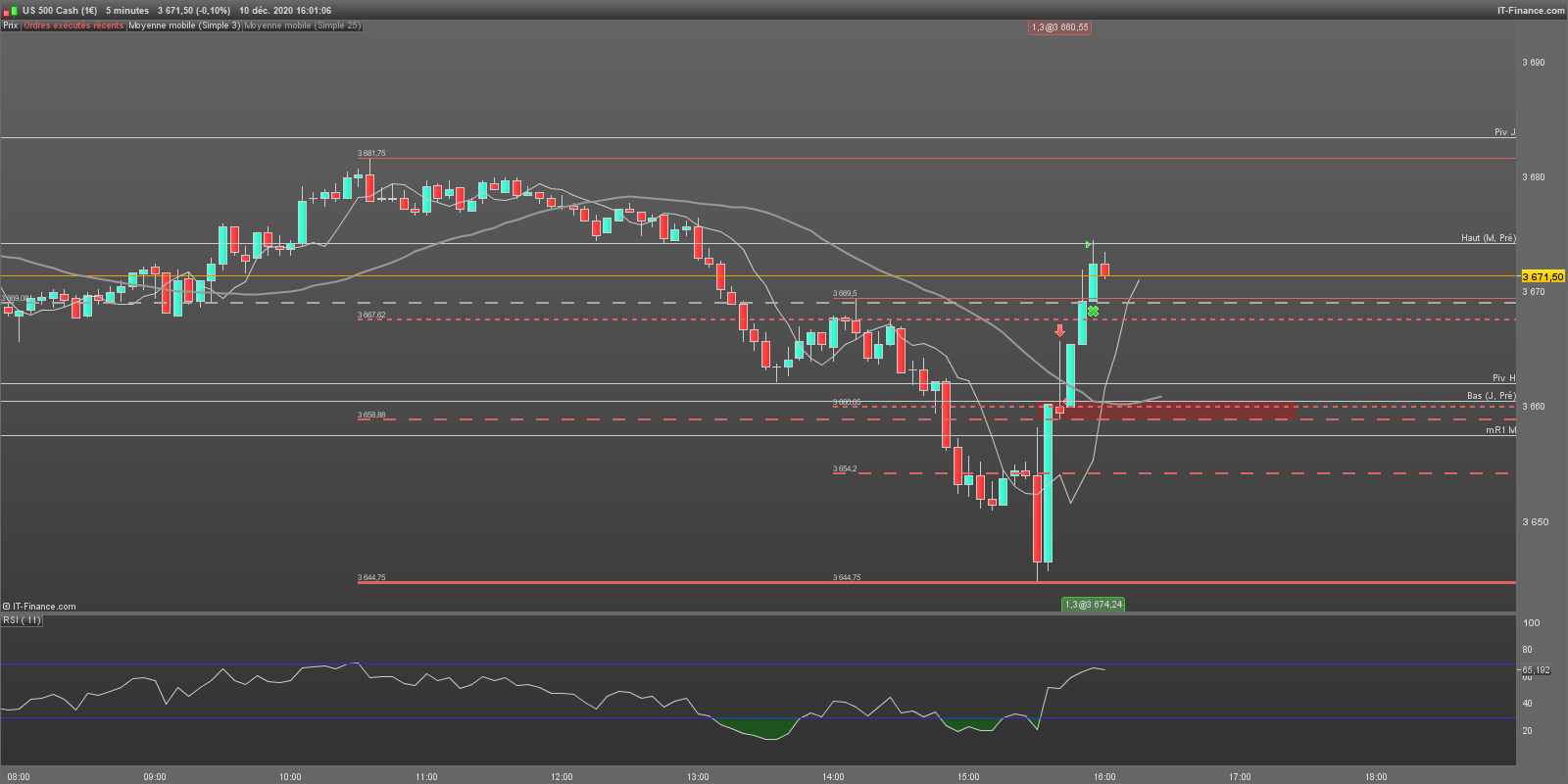Viewport: 1568px width, 784px height.
Task: Click the green triangle marker at the candle high
Action: click(x=1089, y=244)
